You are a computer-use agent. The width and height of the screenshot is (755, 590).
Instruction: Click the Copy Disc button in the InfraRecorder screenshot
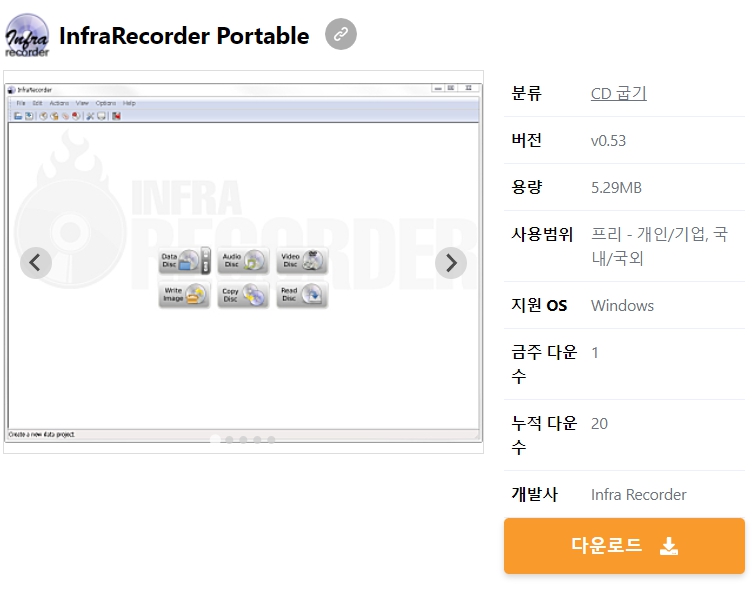point(243,294)
